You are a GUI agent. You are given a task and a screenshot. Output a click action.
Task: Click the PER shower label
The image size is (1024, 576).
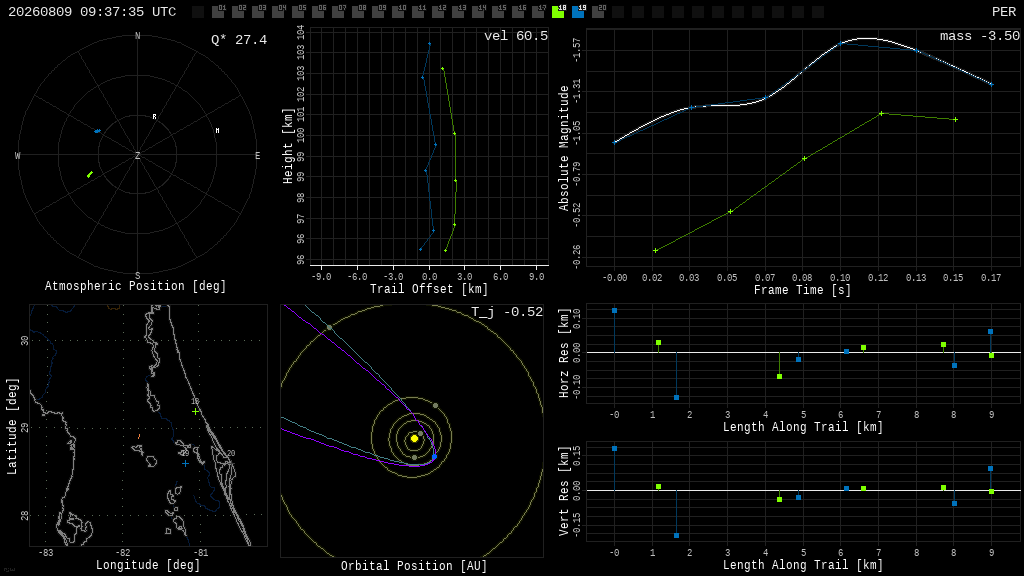1004,12
